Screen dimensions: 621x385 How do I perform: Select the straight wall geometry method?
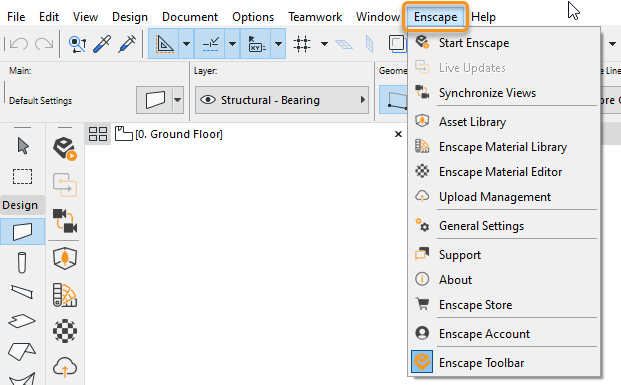tap(394, 100)
